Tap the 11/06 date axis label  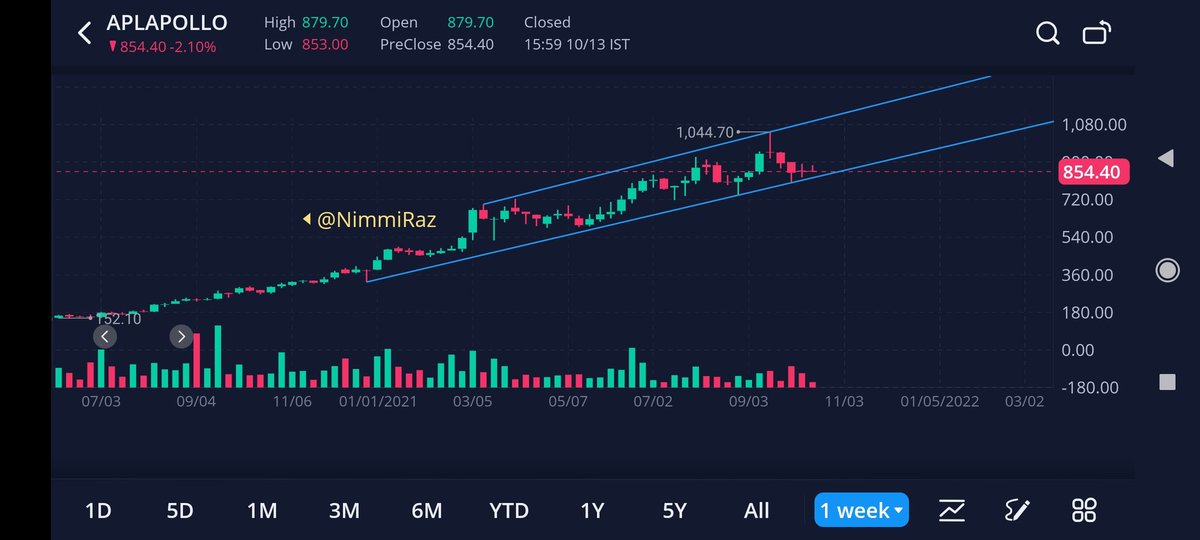(x=292, y=401)
